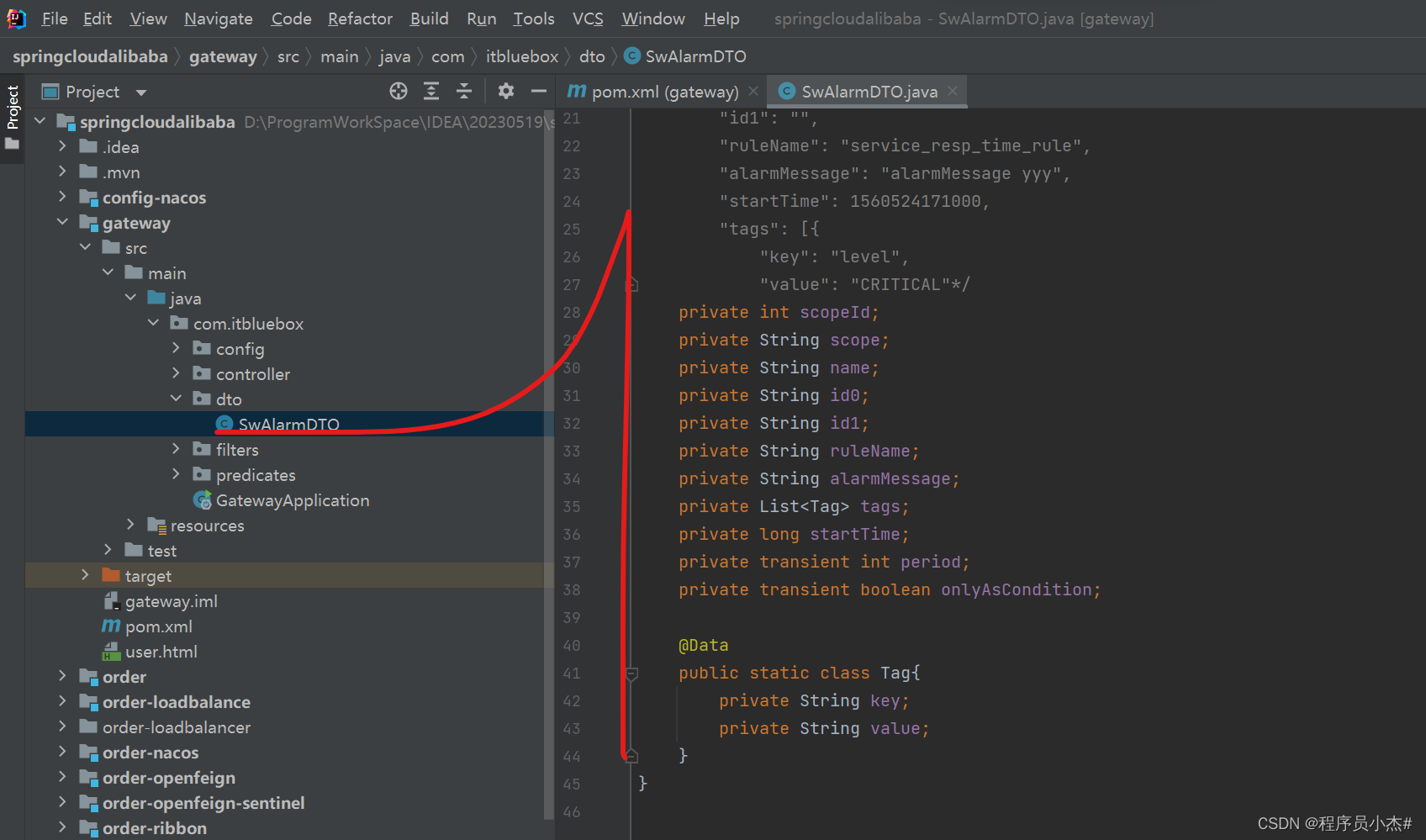This screenshot has height=840, width=1426.
Task: Click the folder icon below Project sidebar label
Action: tap(12, 144)
